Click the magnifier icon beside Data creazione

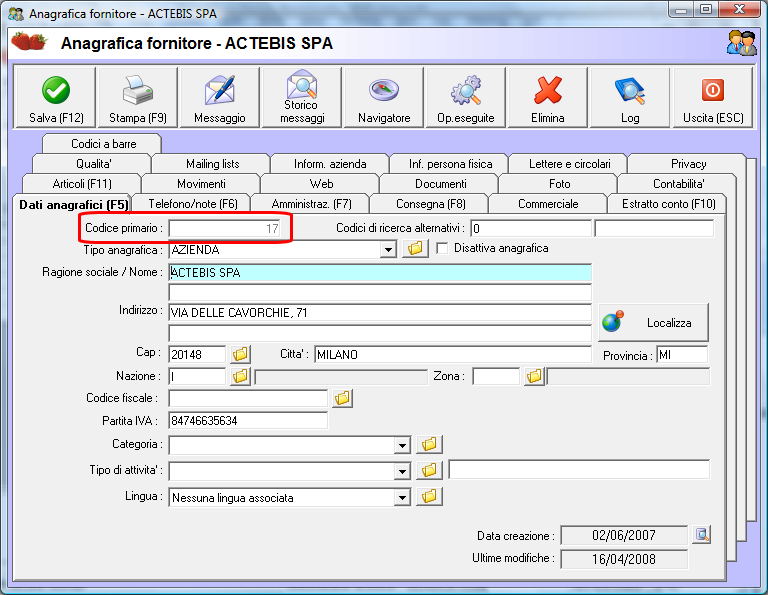(701, 534)
